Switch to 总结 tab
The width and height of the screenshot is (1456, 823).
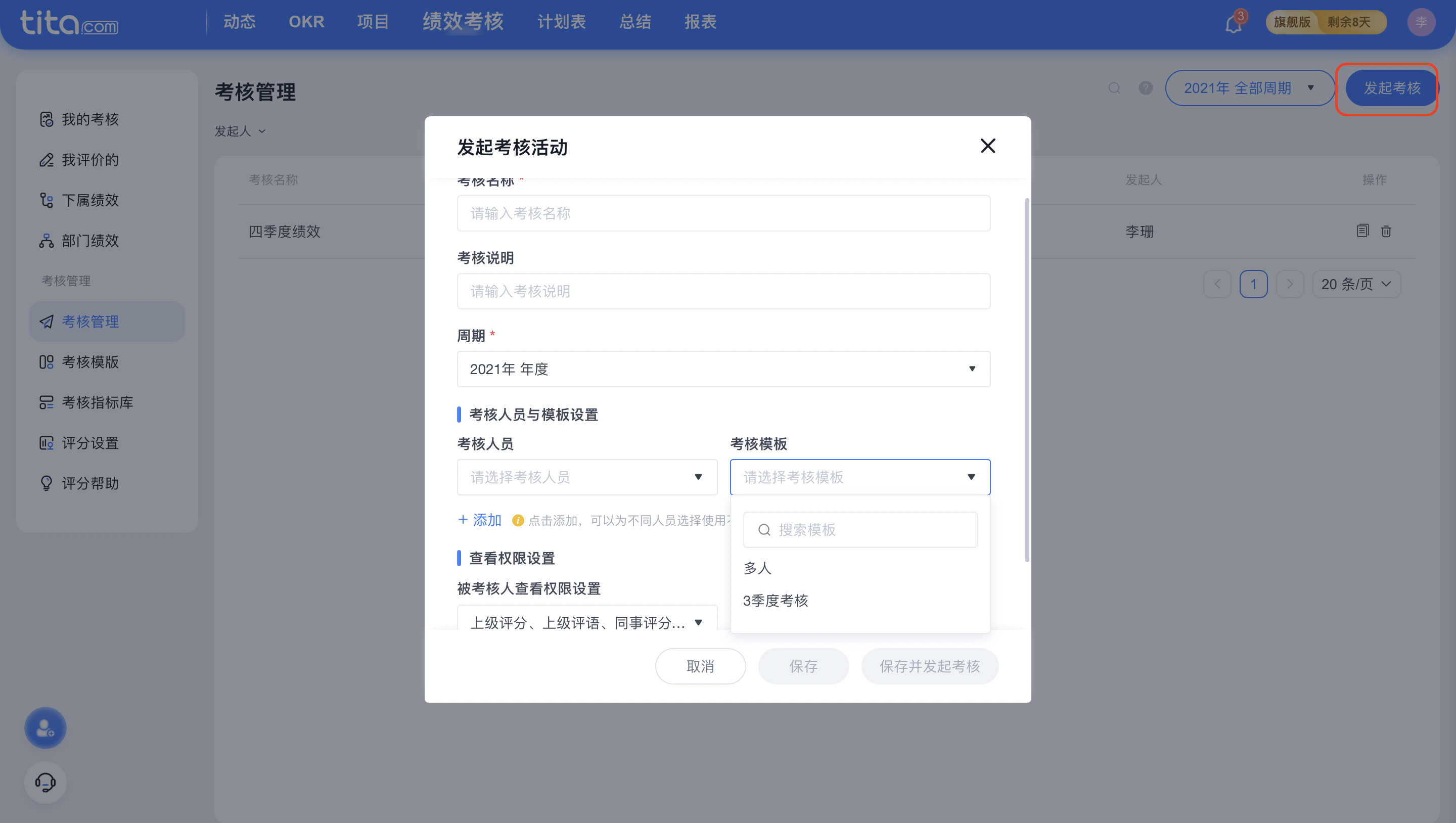click(635, 22)
